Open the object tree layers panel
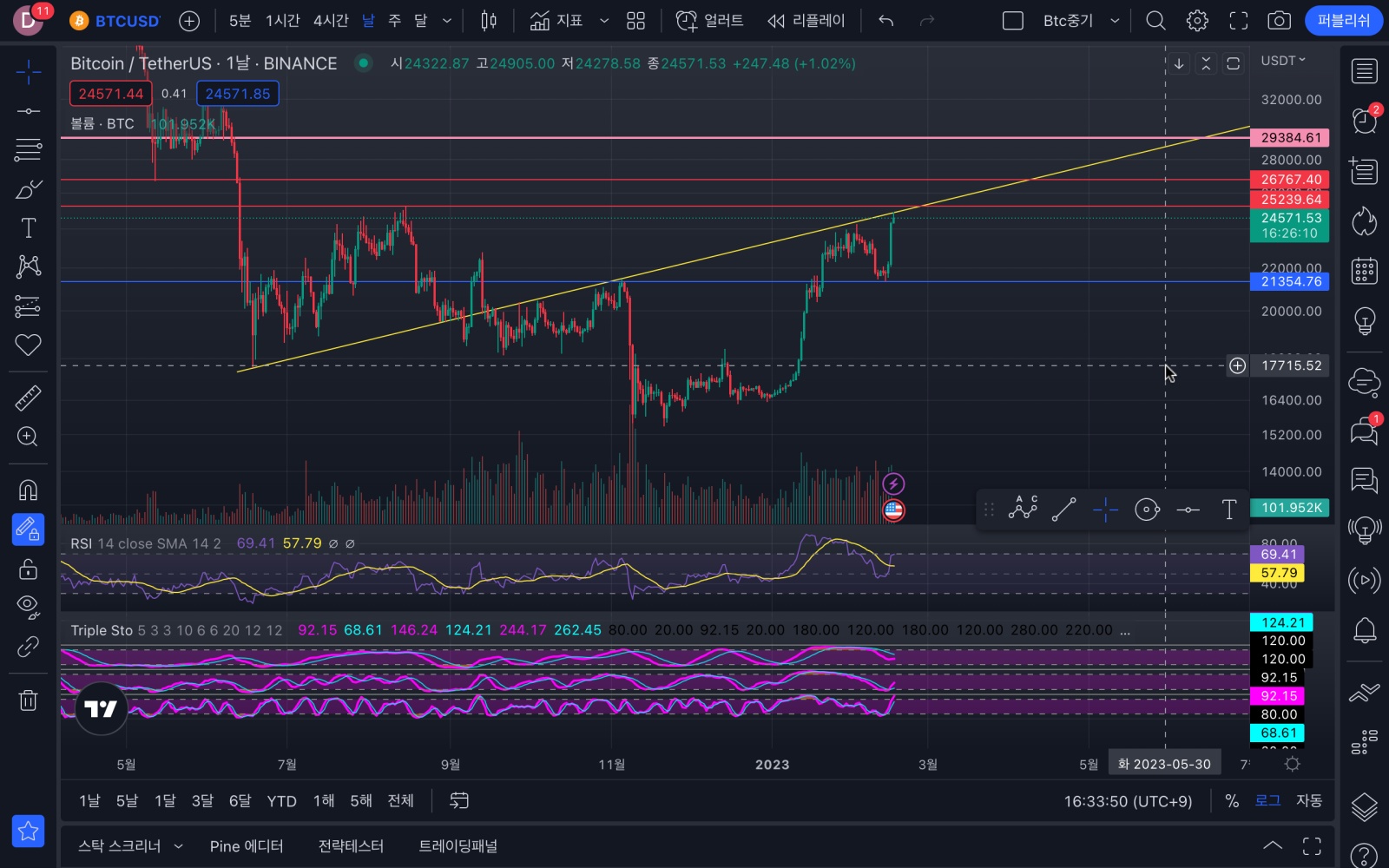Image resolution: width=1389 pixels, height=868 pixels. [x=1365, y=807]
